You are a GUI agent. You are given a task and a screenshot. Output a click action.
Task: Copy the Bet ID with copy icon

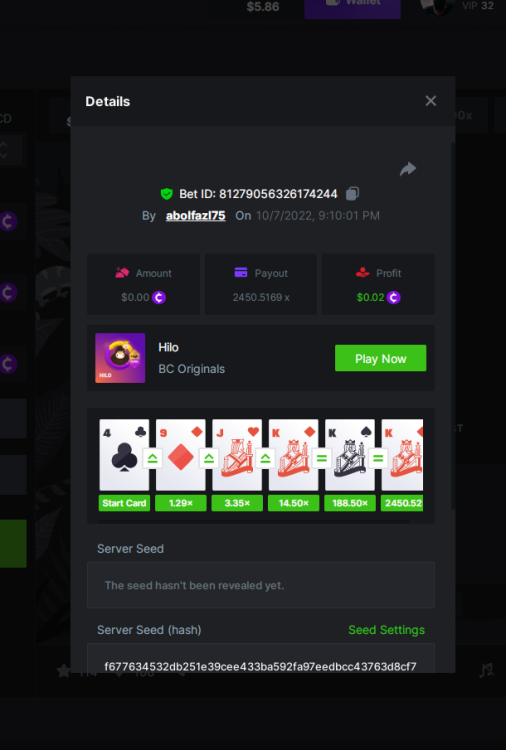pyautogui.click(x=352, y=193)
